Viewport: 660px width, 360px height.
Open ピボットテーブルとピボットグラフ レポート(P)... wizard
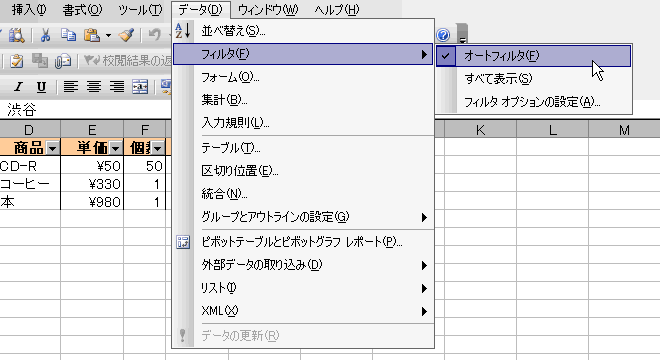pyautogui.click(x=303, y=242)
